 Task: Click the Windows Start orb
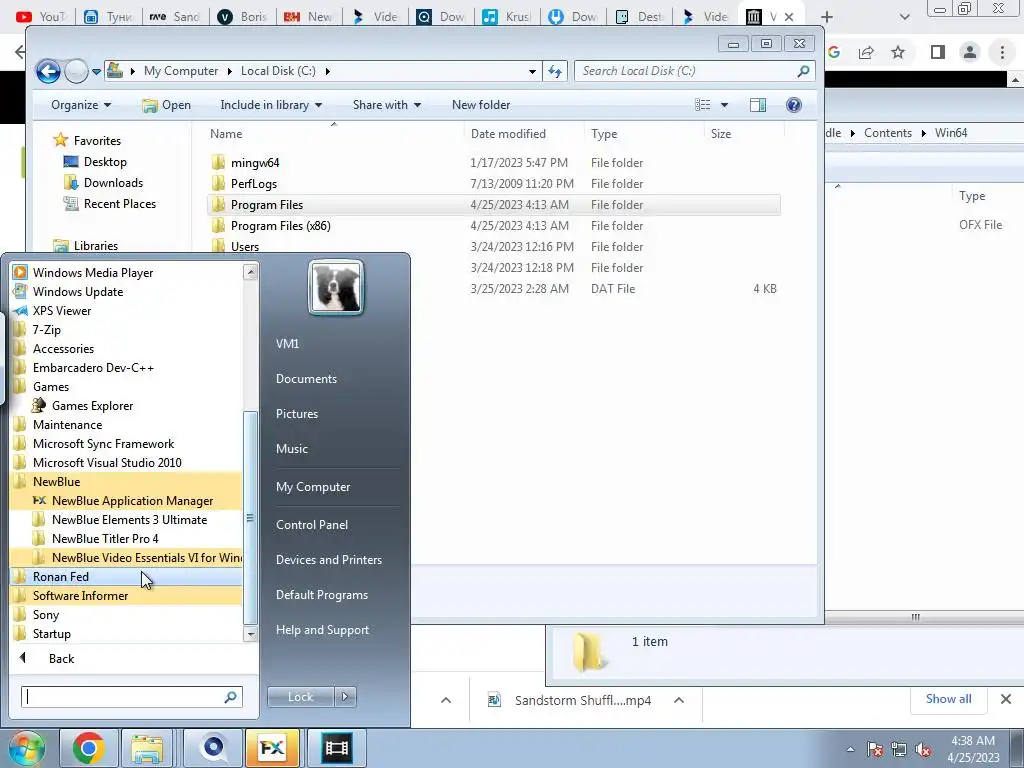point(26,748)
